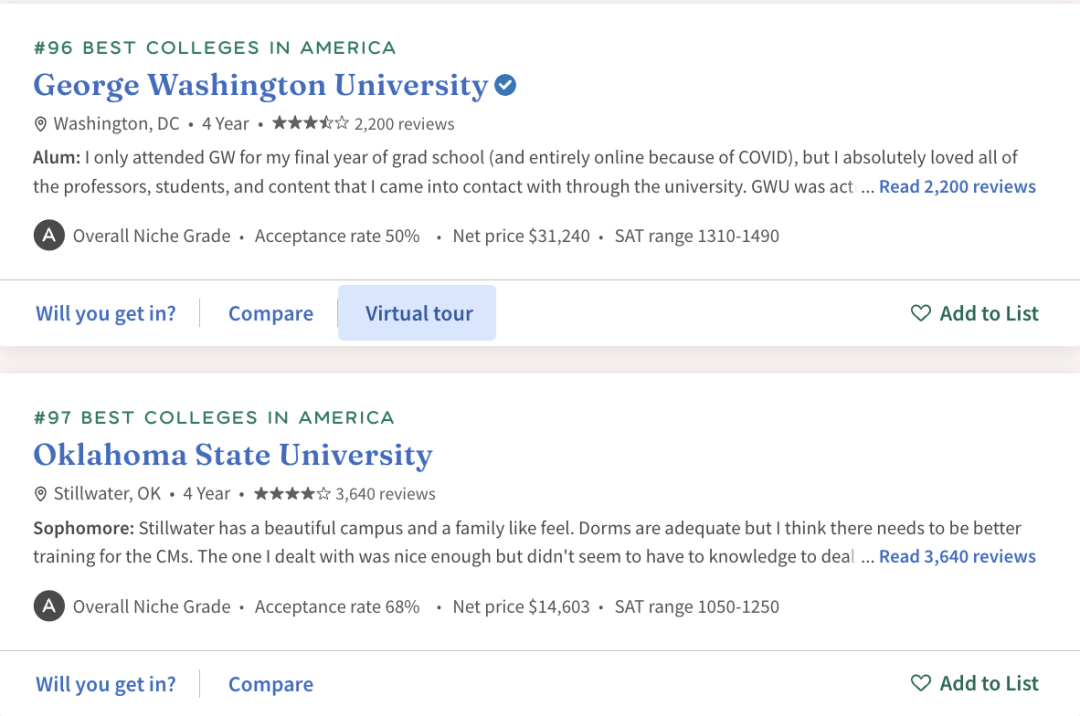The width and height of the screenshot is (1080, 716).
Task: Read 3,640 reviews for Oklahoma State
Action: (957, 557)
